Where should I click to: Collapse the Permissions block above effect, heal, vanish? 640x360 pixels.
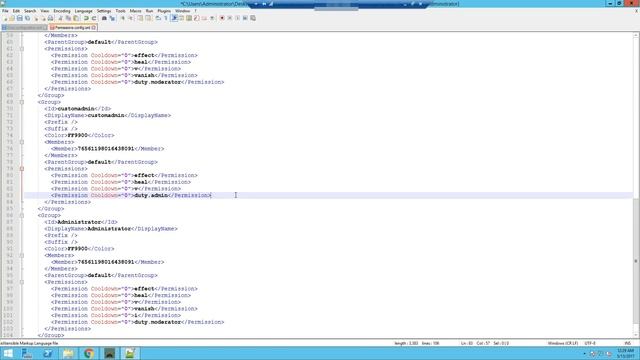click(x=22, y=49)
